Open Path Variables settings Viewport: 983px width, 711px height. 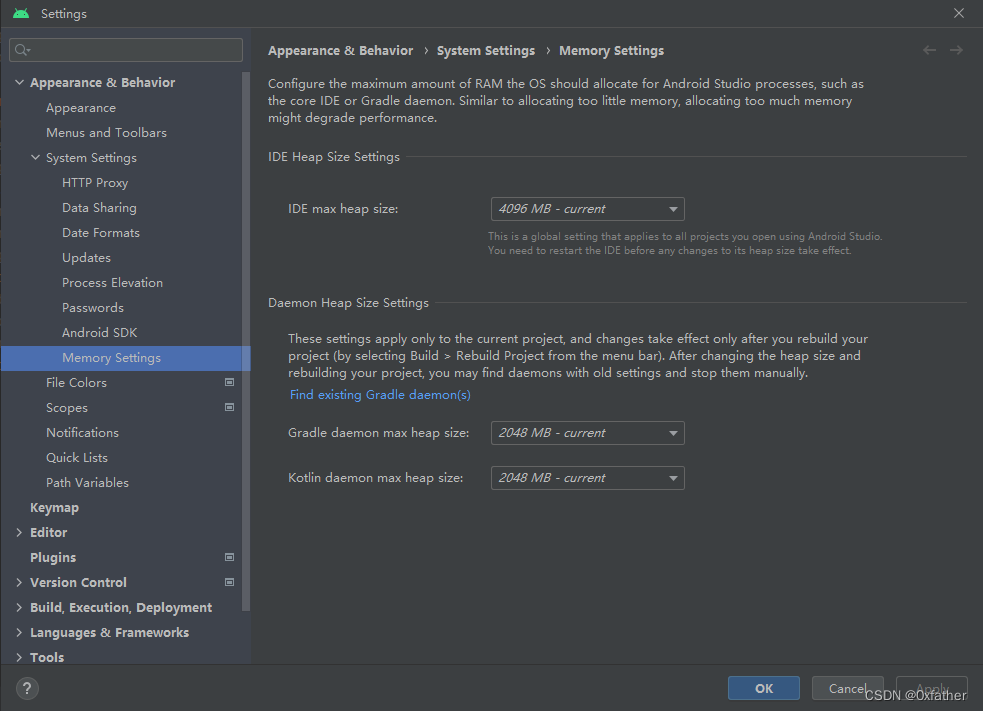coord(87,483)
